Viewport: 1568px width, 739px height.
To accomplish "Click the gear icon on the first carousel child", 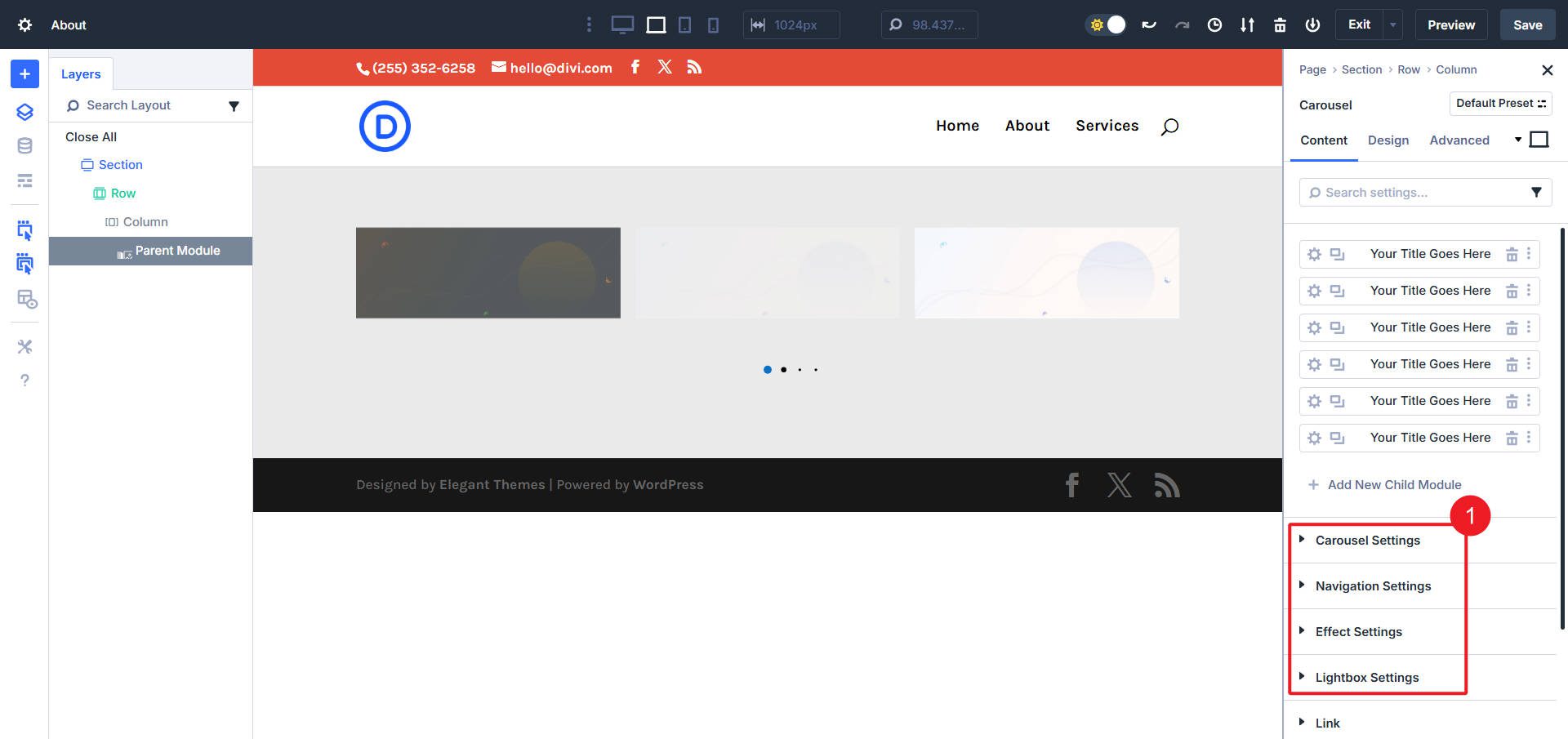I will pyautogui.click(x=1315, y=254).
